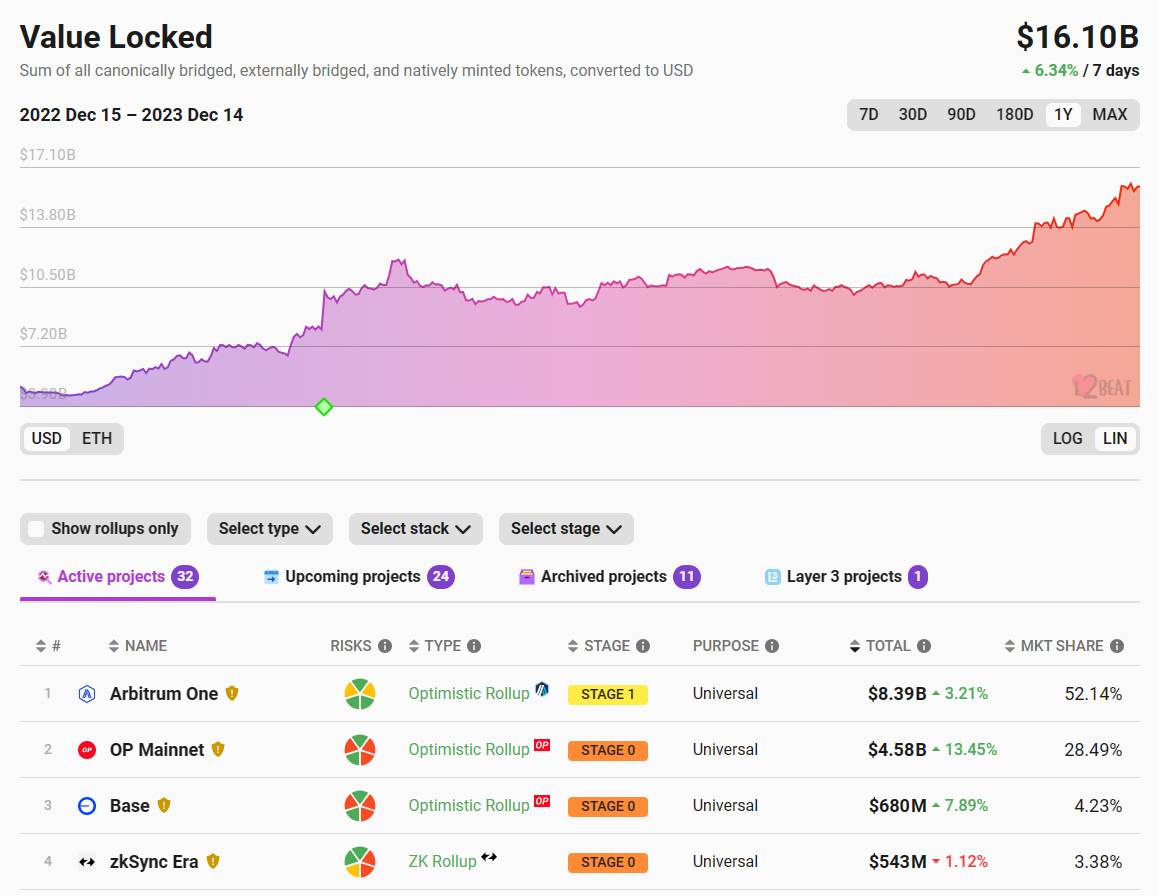Select the 1Y time range
The height and width of the screenshot is (896, 1159).
pyautogui.click(x=1063, y=115)
